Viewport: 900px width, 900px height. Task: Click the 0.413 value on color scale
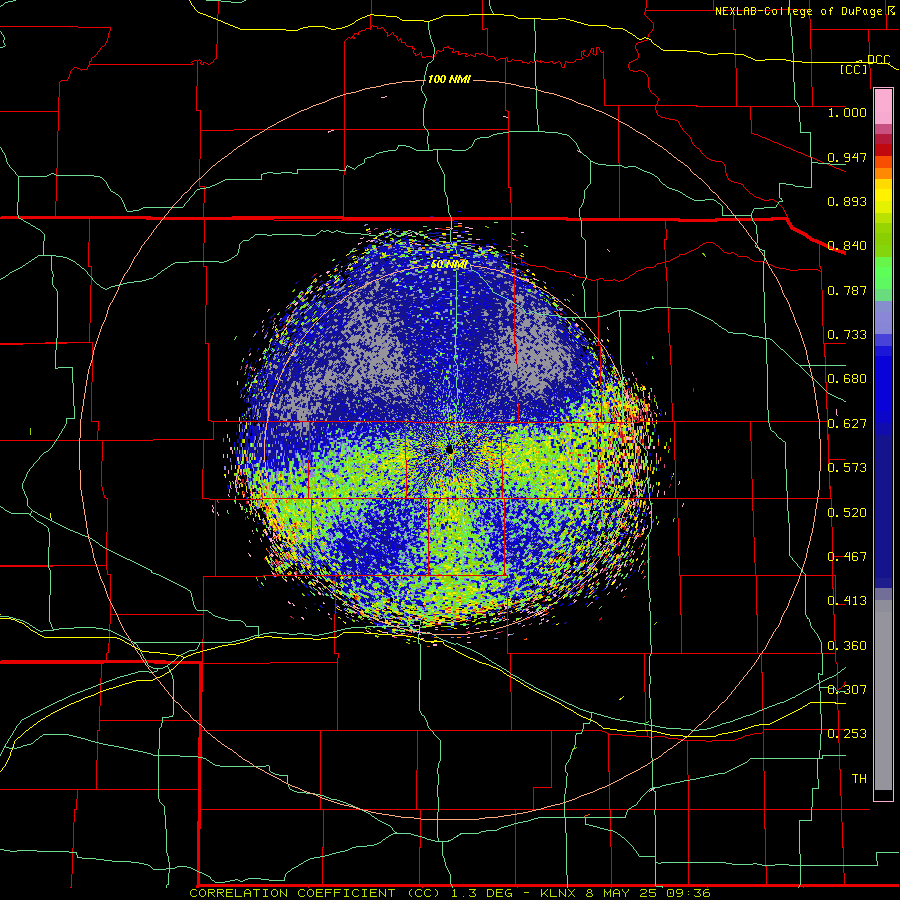coord(847,601)
